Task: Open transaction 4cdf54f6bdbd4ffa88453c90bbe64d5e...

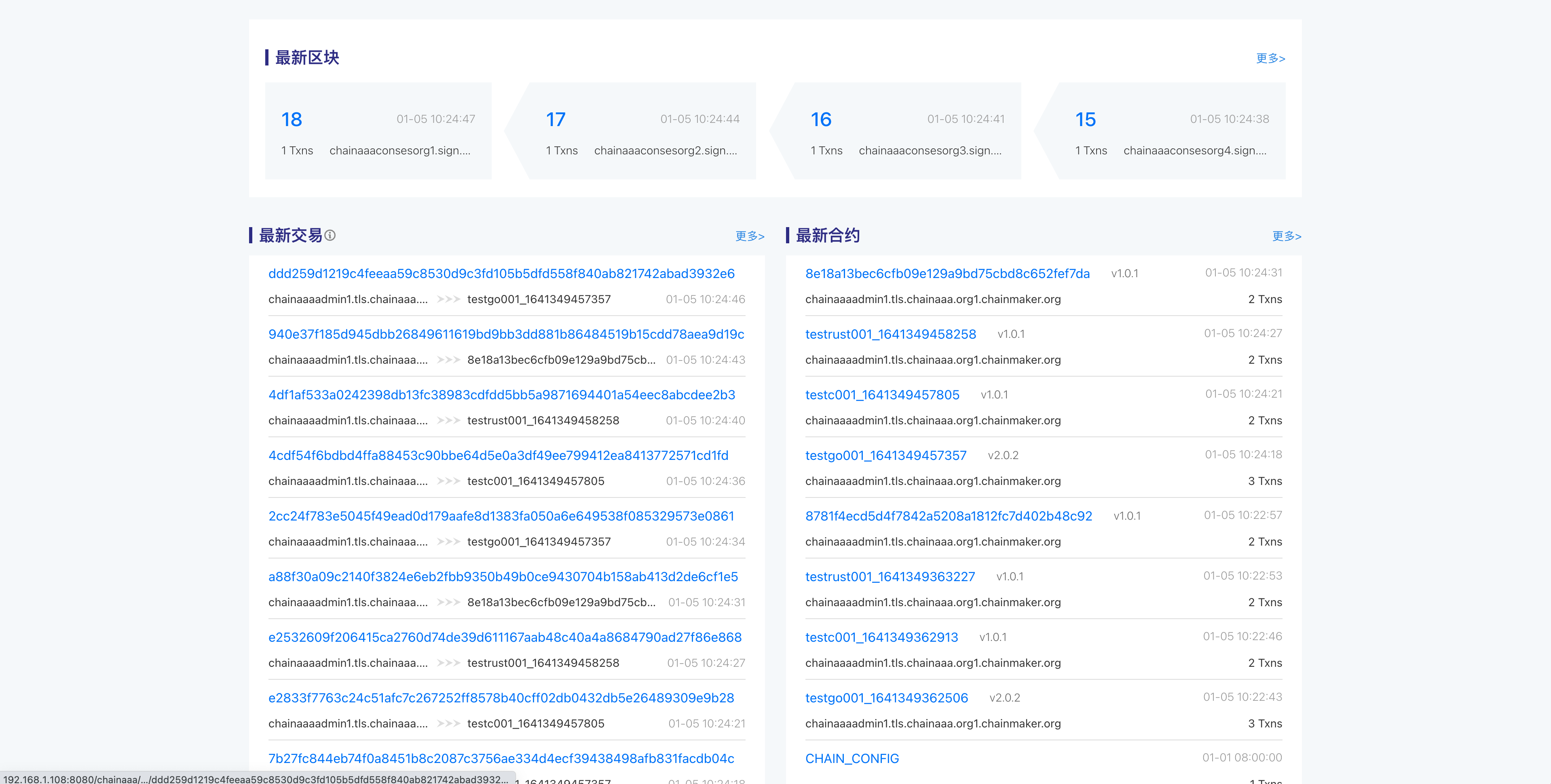Action: tap(499, 455)
